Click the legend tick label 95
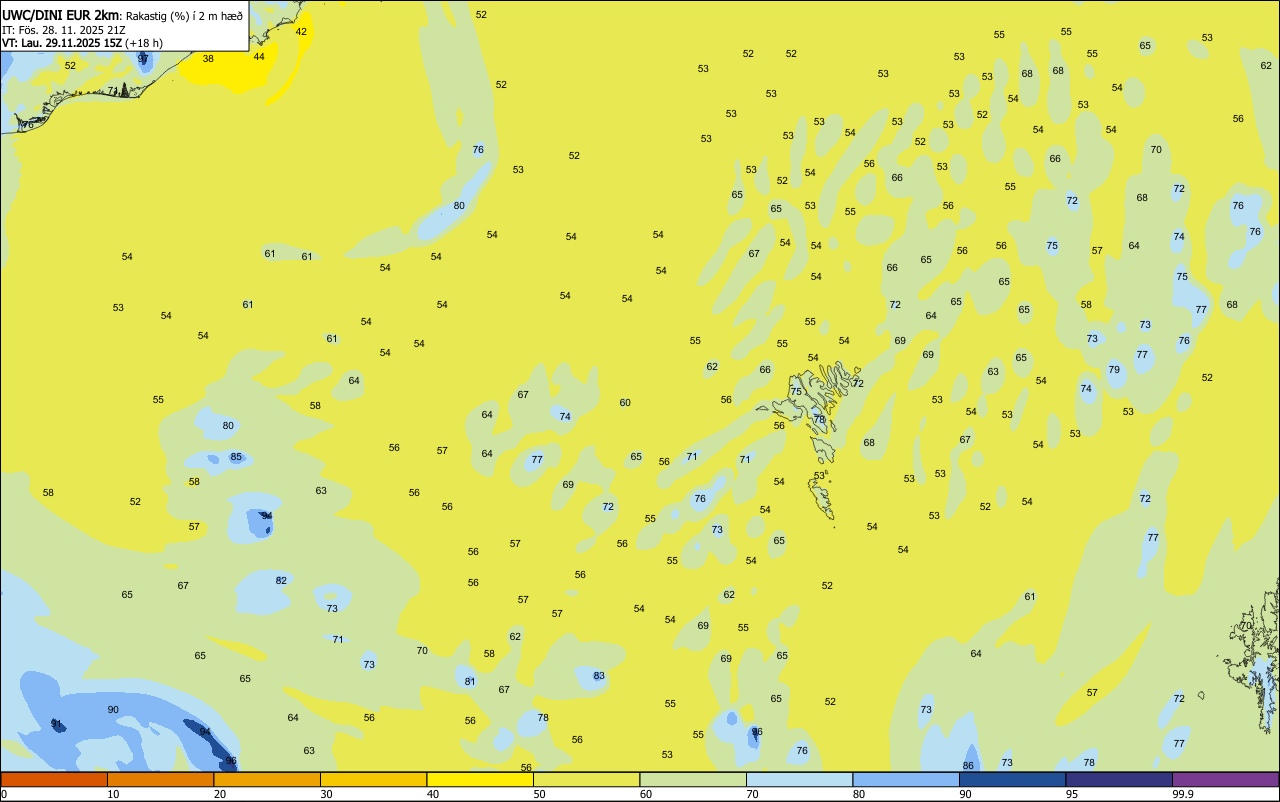 pos(1072,794)
